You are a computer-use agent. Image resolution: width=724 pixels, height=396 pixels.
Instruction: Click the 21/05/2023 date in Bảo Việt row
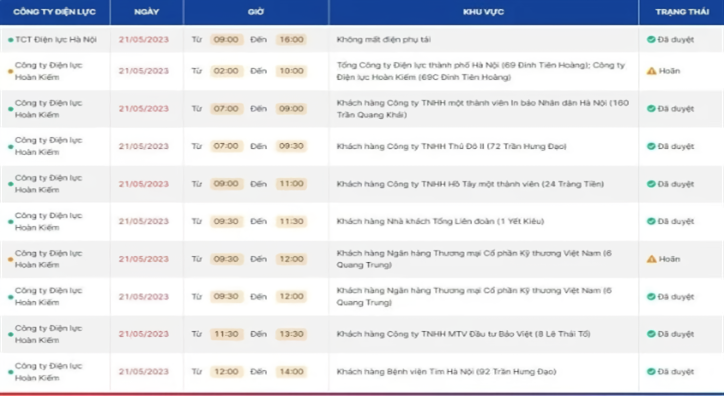click(x=144, y=334)
